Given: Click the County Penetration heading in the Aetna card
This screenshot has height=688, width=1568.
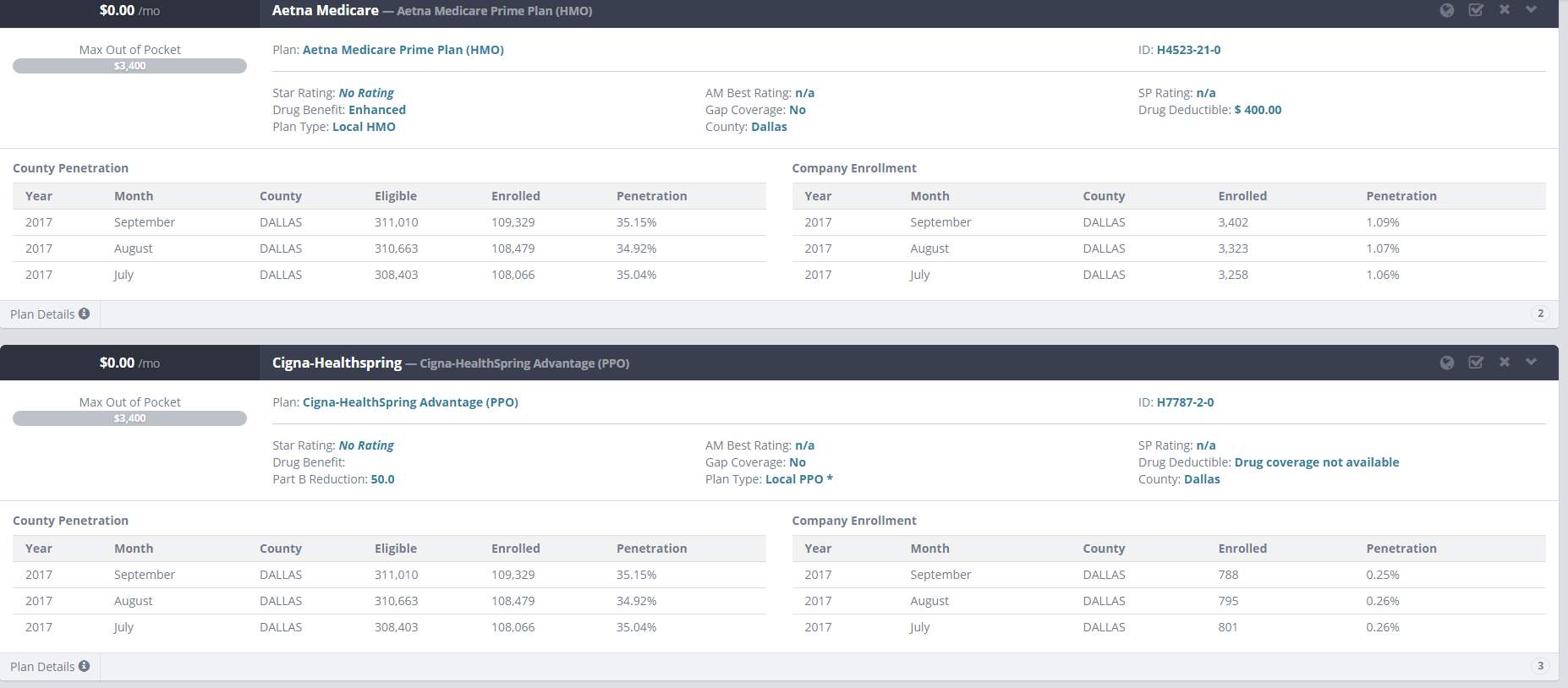Looking at the screenshot, I should [x=71, y=168].
